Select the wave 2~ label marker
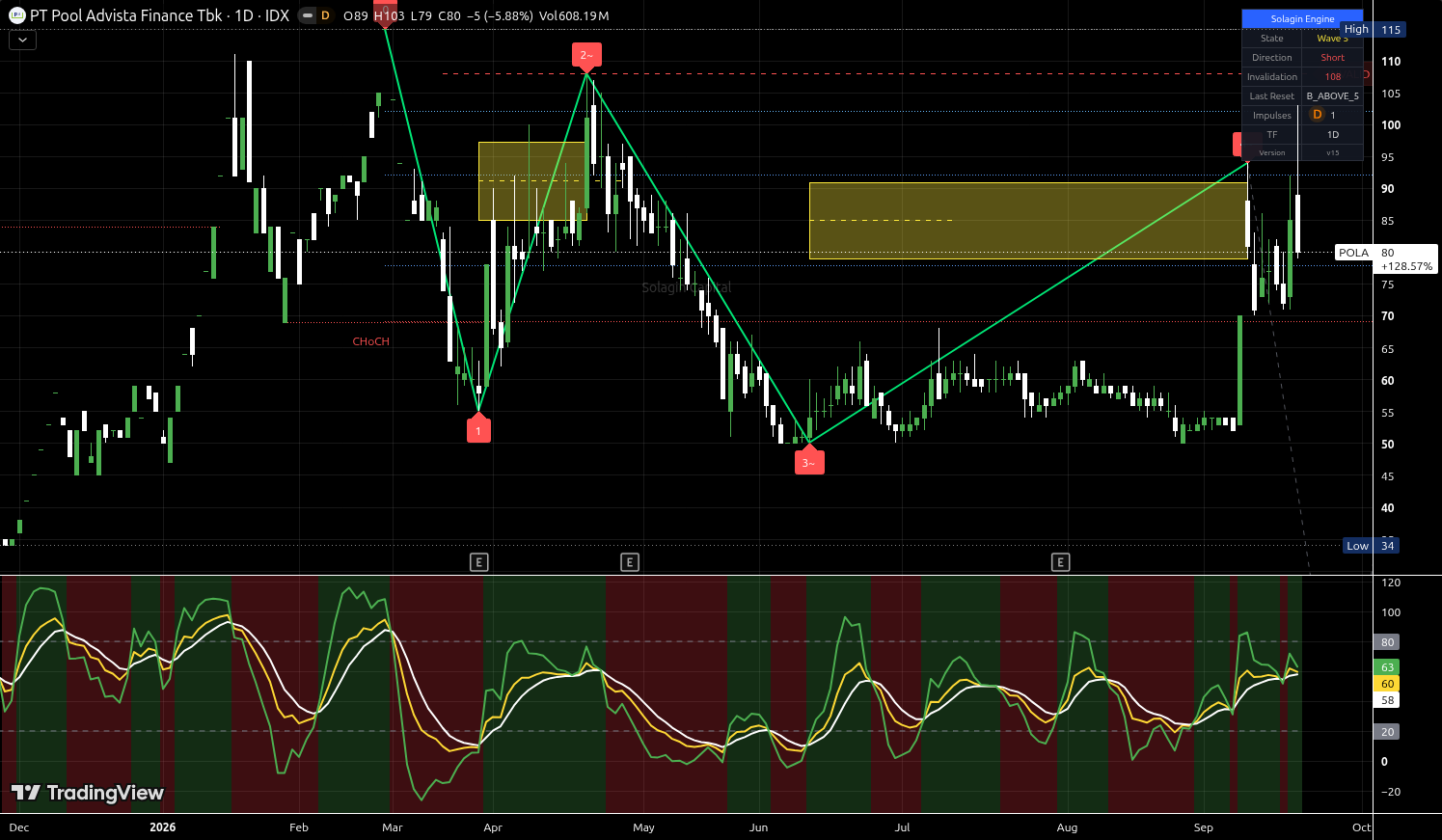 pos(586,57)
